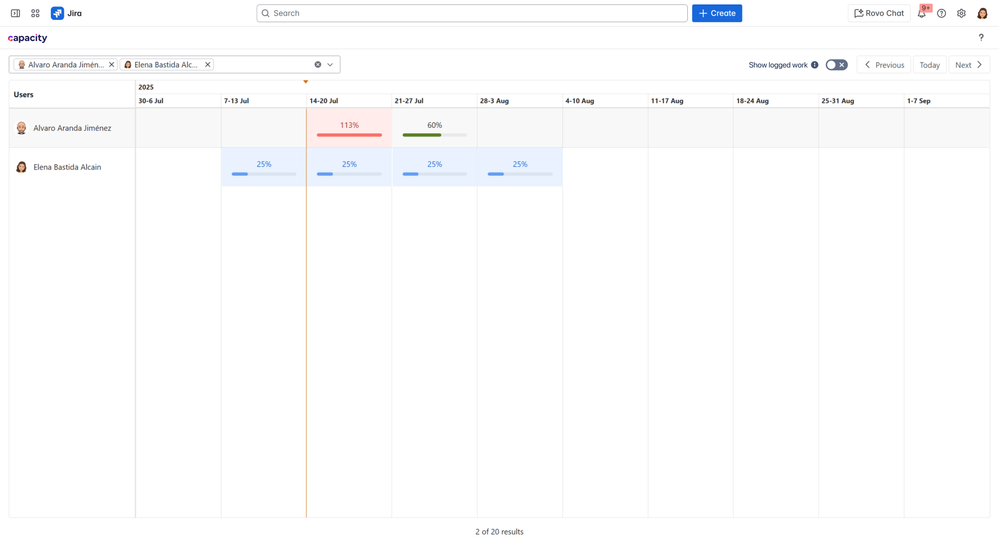Remove Alvaro Aranda Jiménez from the filter
999x542 pixels.
pyautogui.click(x=111, y=65)
